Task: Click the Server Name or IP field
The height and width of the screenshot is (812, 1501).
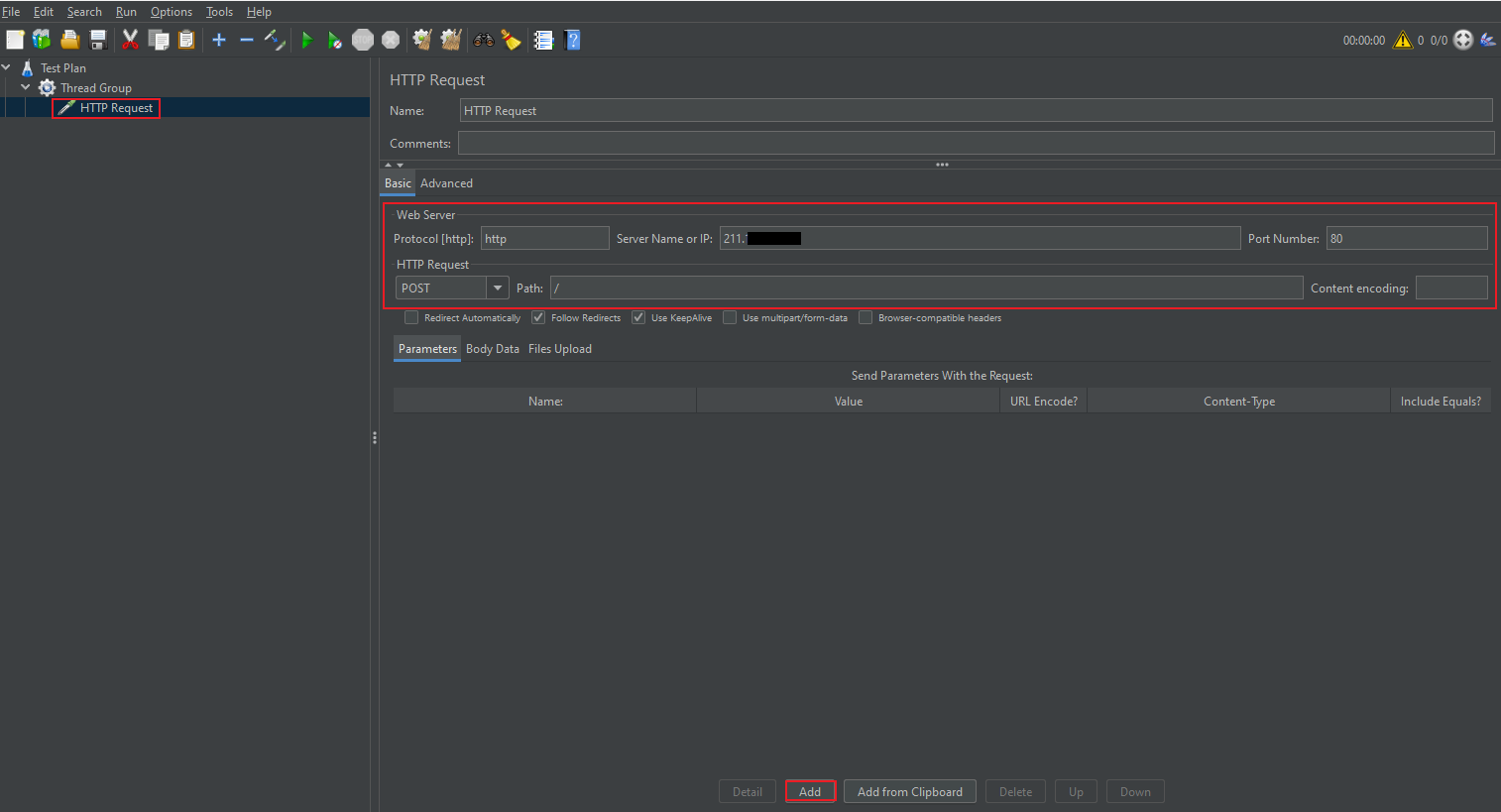Action: tap(981, 238)
